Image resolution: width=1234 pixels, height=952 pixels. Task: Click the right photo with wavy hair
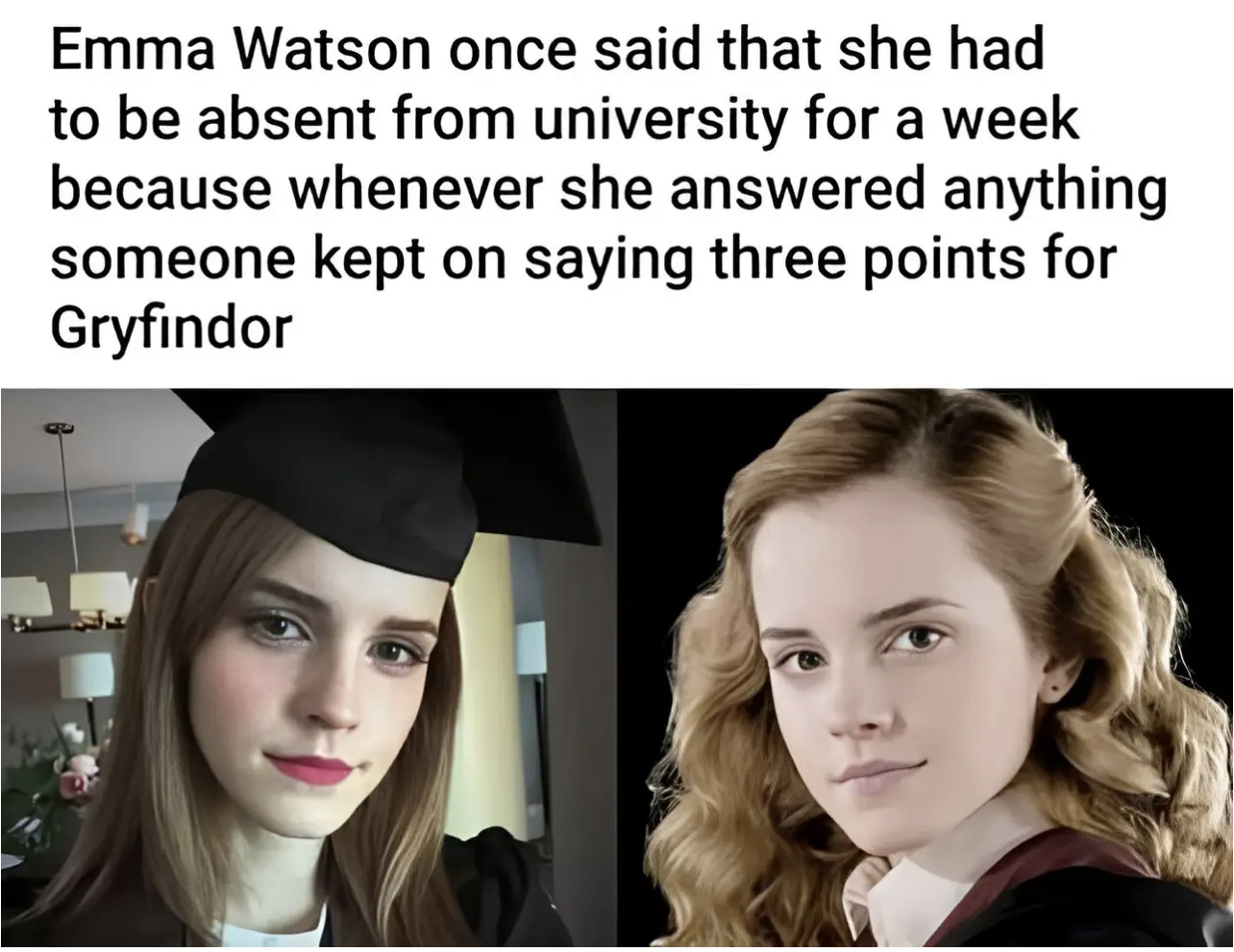click(x=925, y=670)
